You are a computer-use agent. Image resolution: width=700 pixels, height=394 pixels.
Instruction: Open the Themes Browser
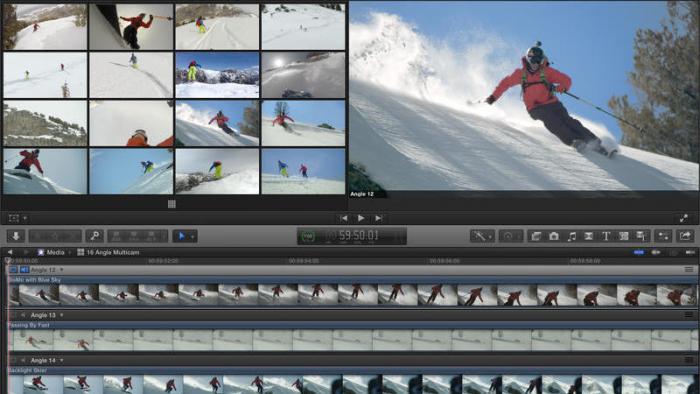coord(641,236)
